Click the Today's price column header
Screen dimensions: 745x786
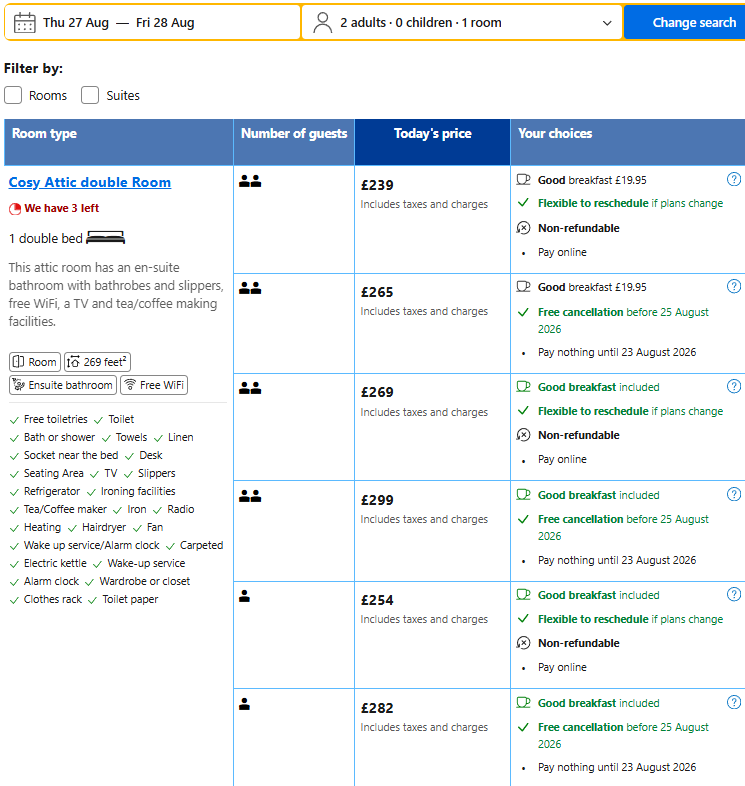tap(432, 142)
